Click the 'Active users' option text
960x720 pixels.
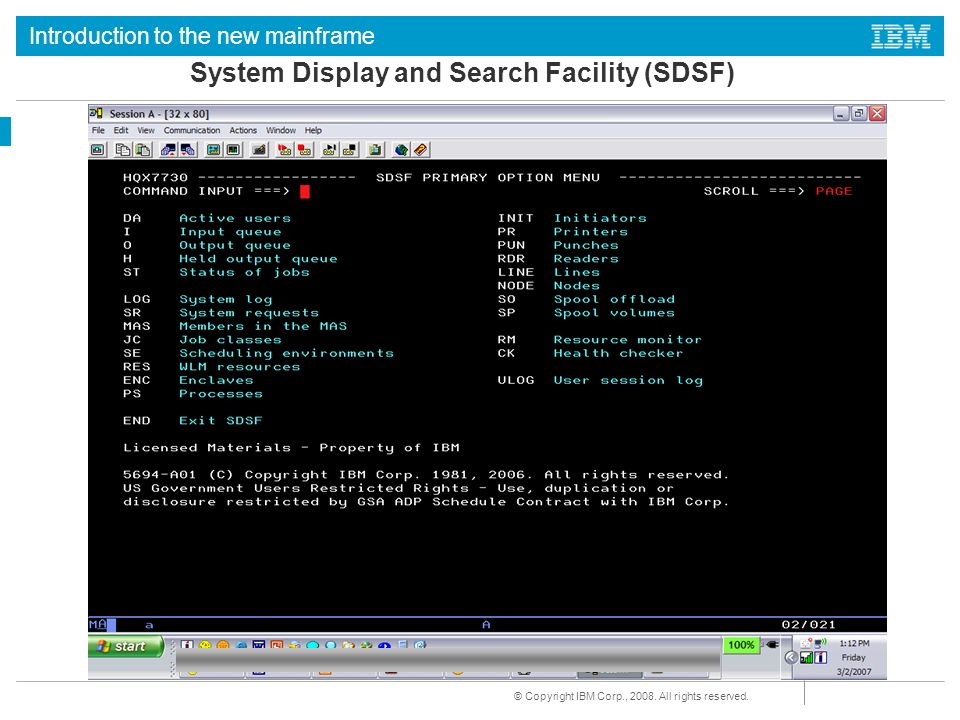tap(235, 218)
